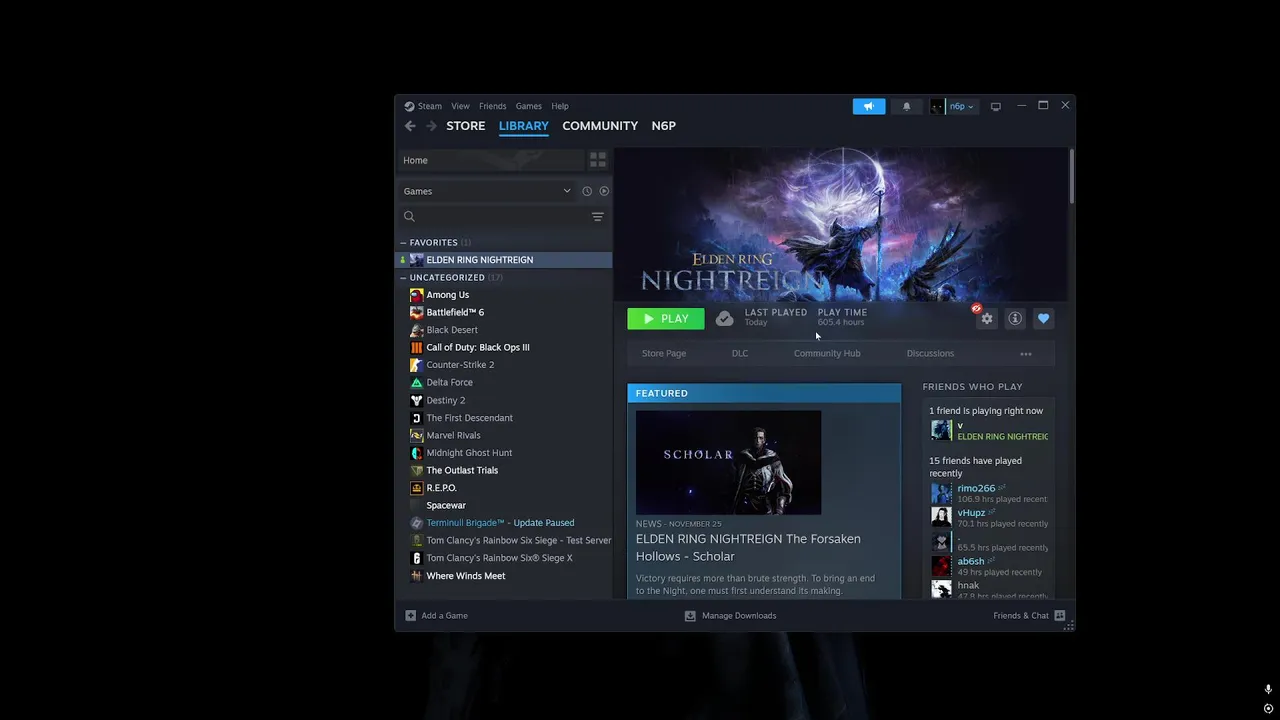Switch to the LIBRARY tab
The image size is (1280, 720).
click(x=524, y=126)
